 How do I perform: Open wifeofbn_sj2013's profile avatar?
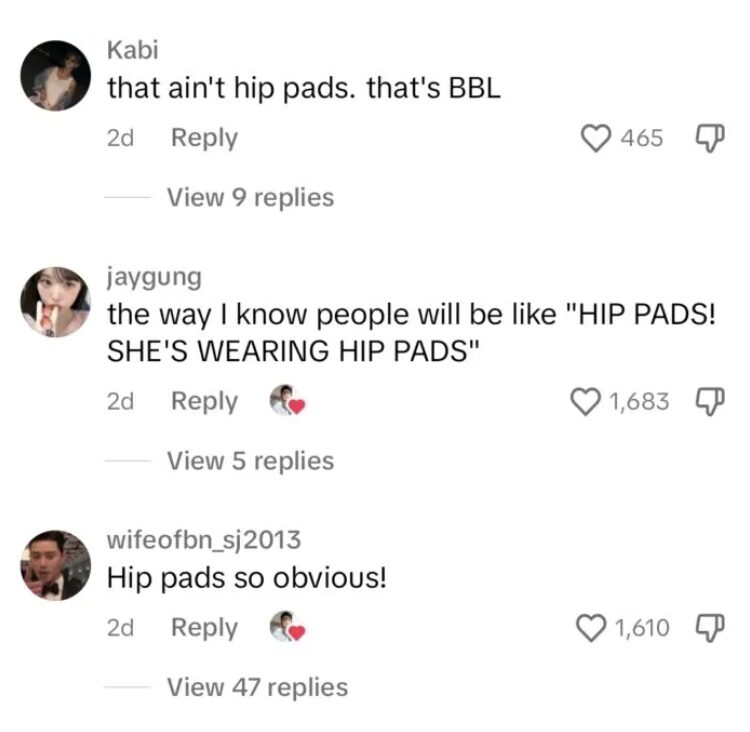coord(55,565)
